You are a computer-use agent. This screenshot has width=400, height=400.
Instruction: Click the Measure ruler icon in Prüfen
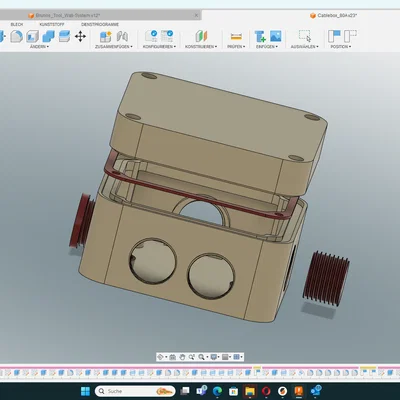click(x=236, y=36)
